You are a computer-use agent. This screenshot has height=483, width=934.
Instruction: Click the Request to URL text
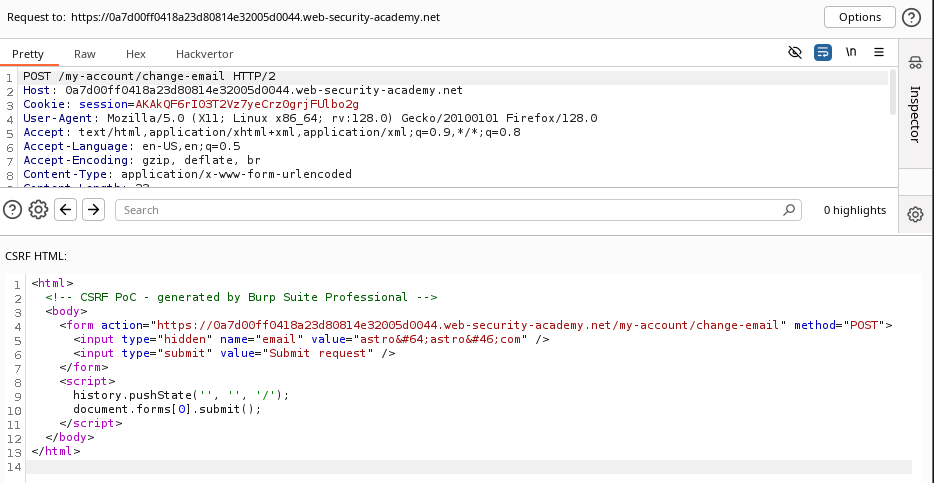(x=256, y=17)
